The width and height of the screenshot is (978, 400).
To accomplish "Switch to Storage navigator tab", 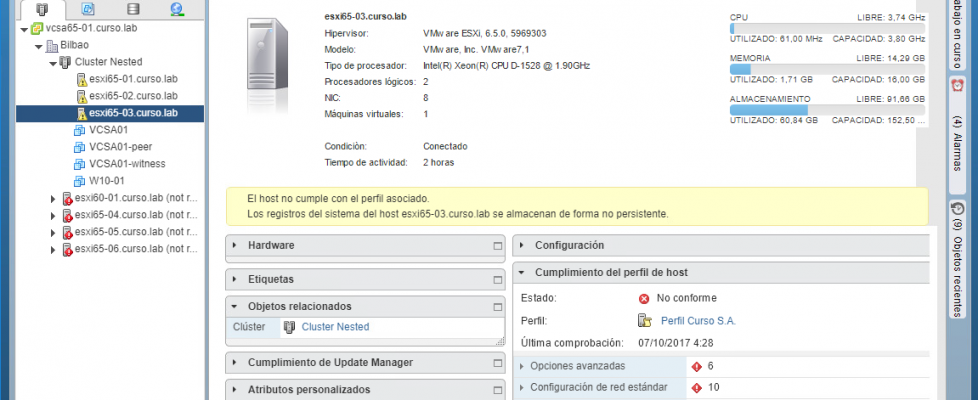I will [132, 9].
